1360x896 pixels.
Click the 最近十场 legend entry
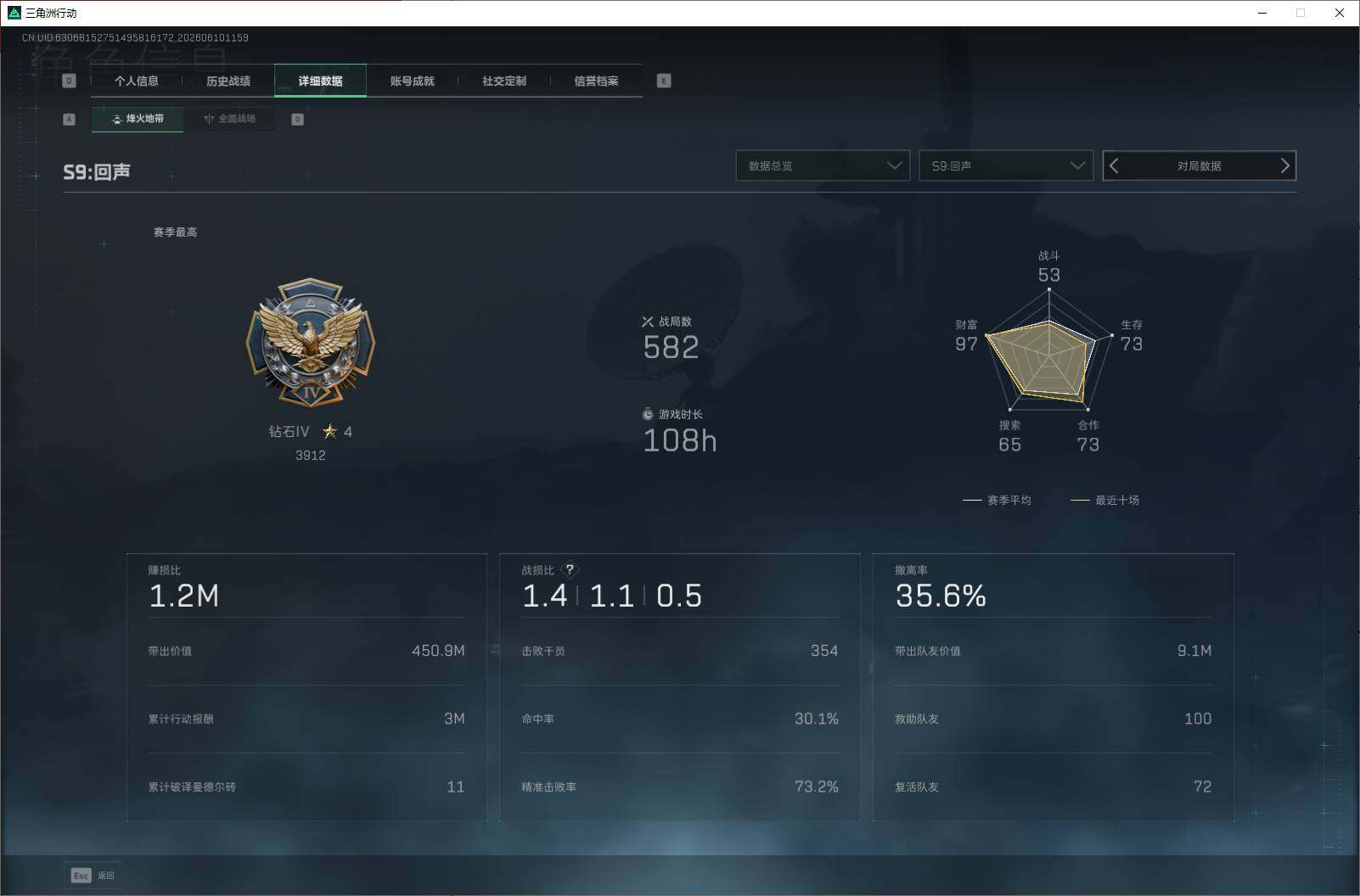click(1105, 500)
